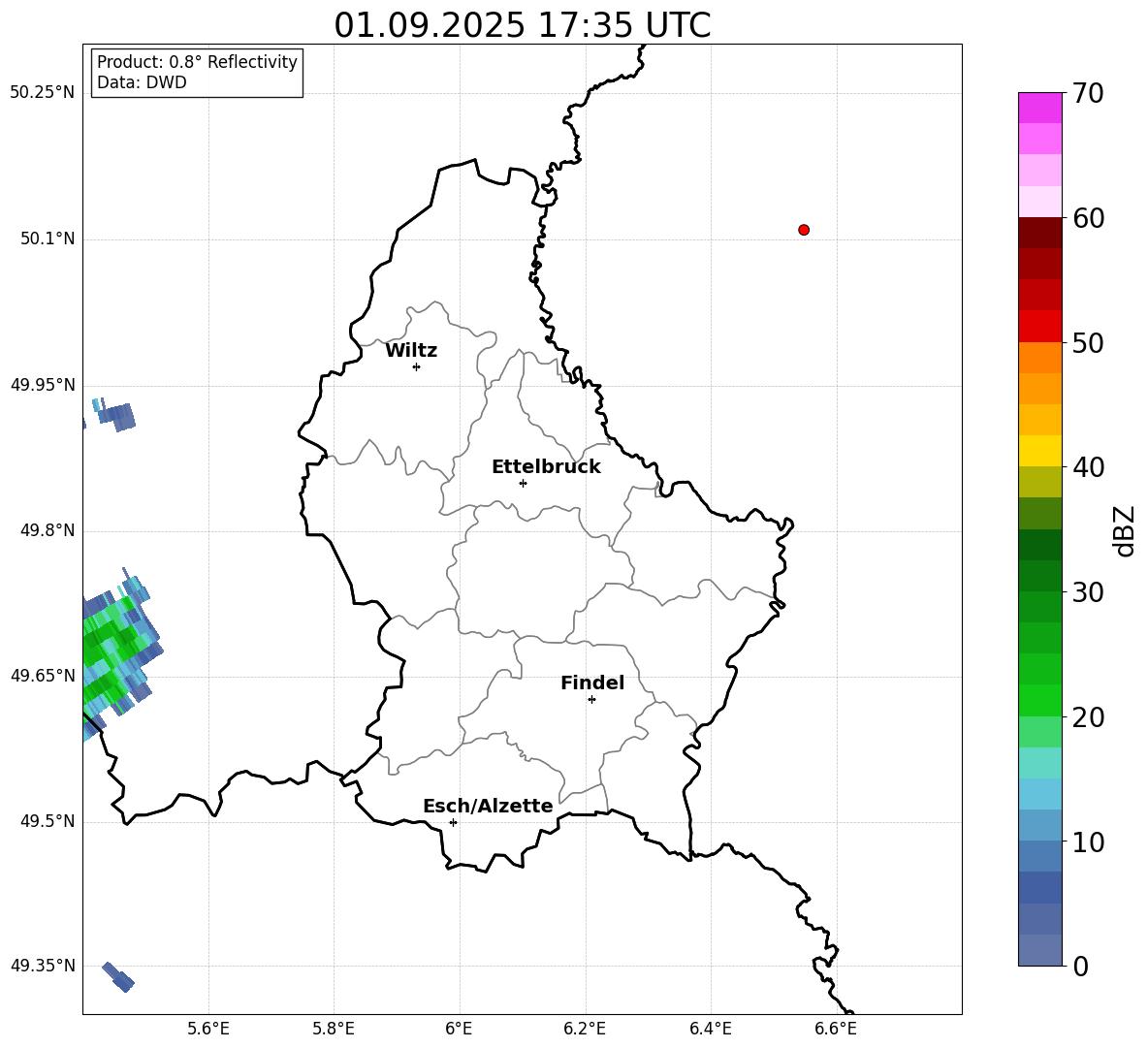Image resolution: width=1148 pixels, height=1048 pixels.
Task: Click the blue echo patch near 49.95°N
Action: (x=115, y=416)
